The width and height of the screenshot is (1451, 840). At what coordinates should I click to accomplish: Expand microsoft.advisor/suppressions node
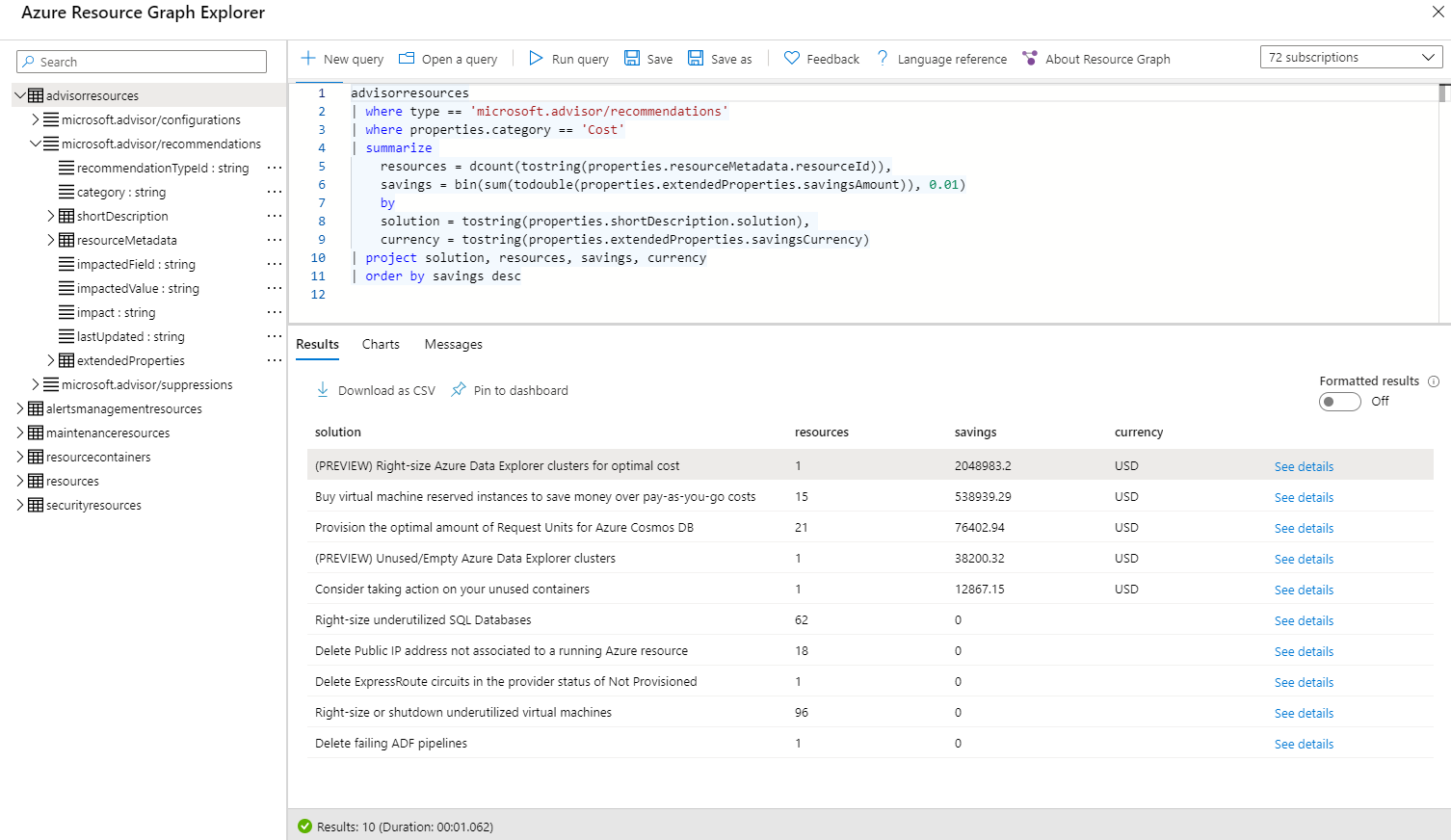click(x=35, y=384)
